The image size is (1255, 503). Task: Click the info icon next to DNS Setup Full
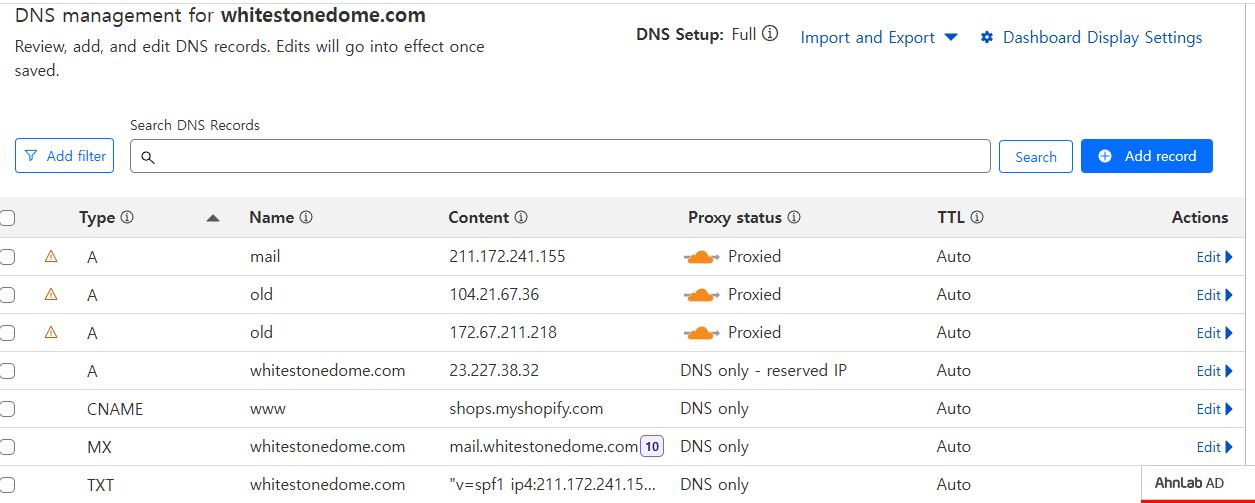click(x=770, y=34)
